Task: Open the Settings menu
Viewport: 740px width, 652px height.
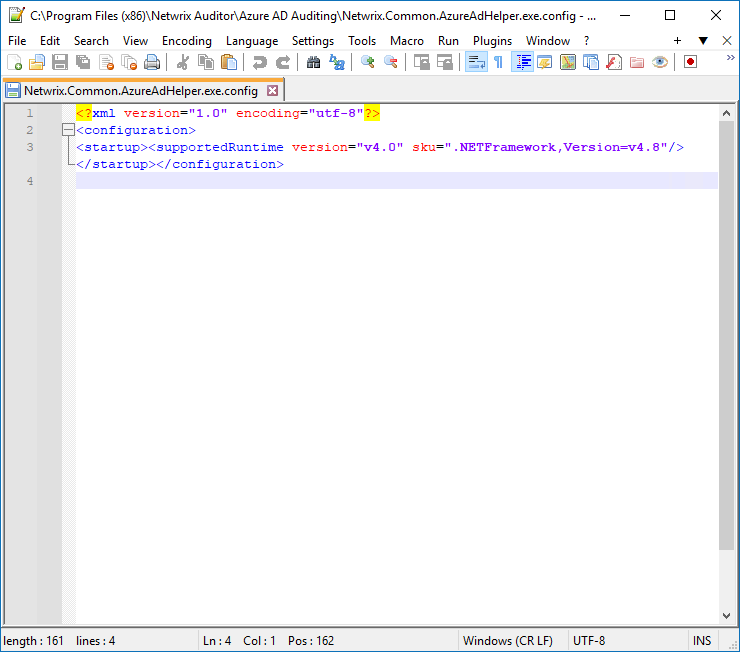Action: [x=313, y=41]
